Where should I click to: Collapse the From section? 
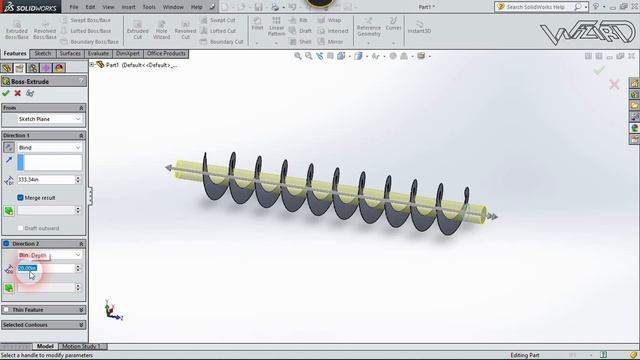coord(81,108)
